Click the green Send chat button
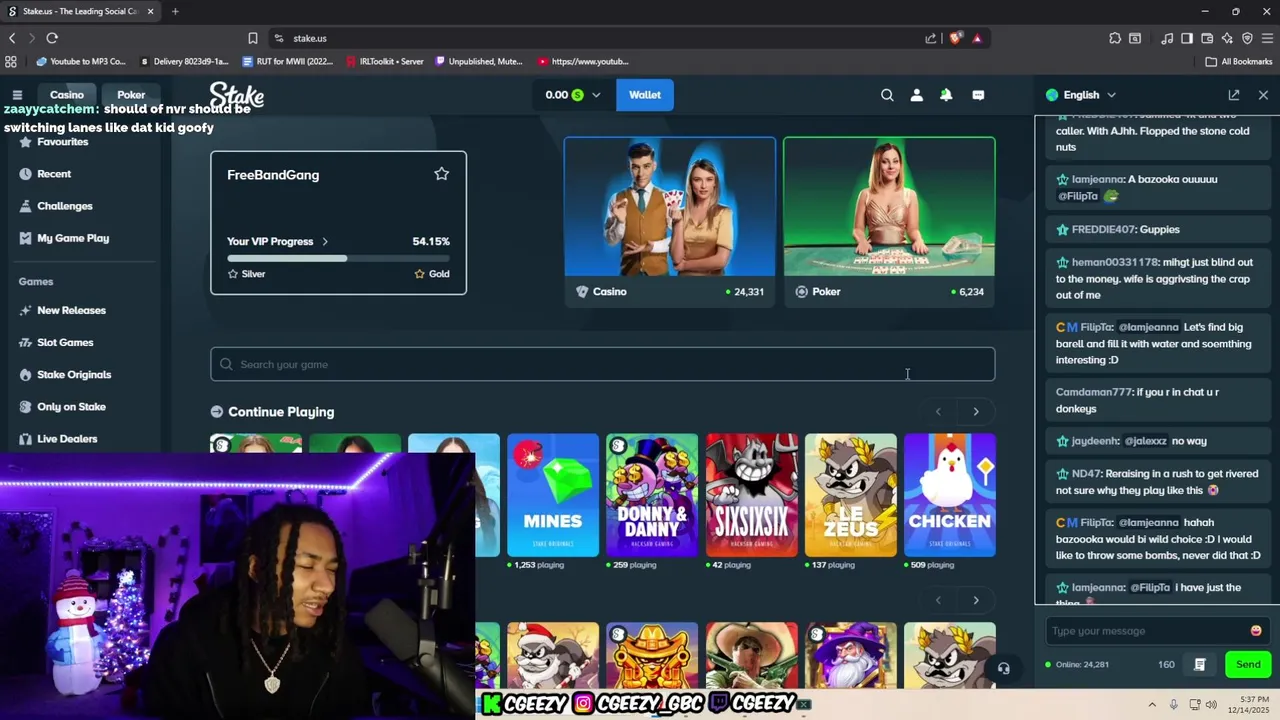This screenshot has width=1280, height=720. [x=1248, y=665]
